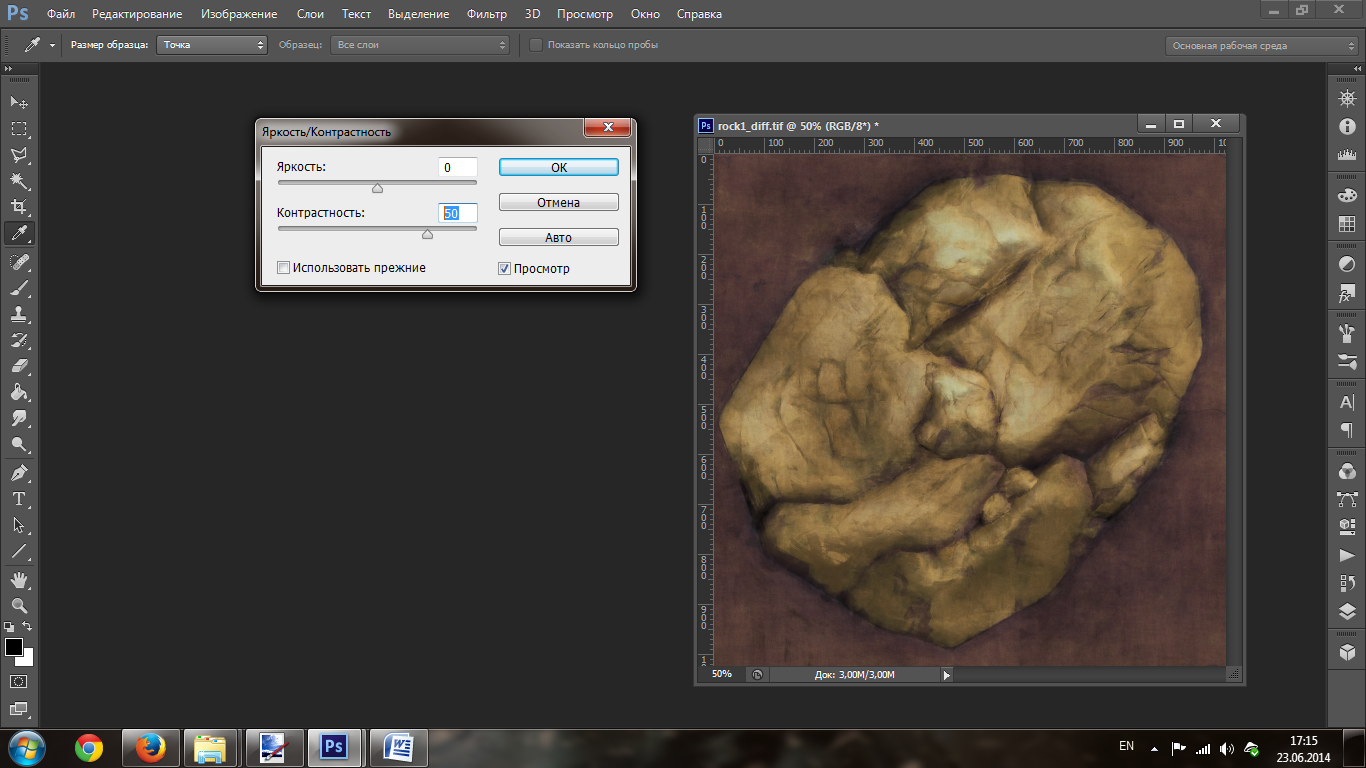Open the Firefox taskbar icon
Viewport: 1366px width, 768px height.
(151, 747)
